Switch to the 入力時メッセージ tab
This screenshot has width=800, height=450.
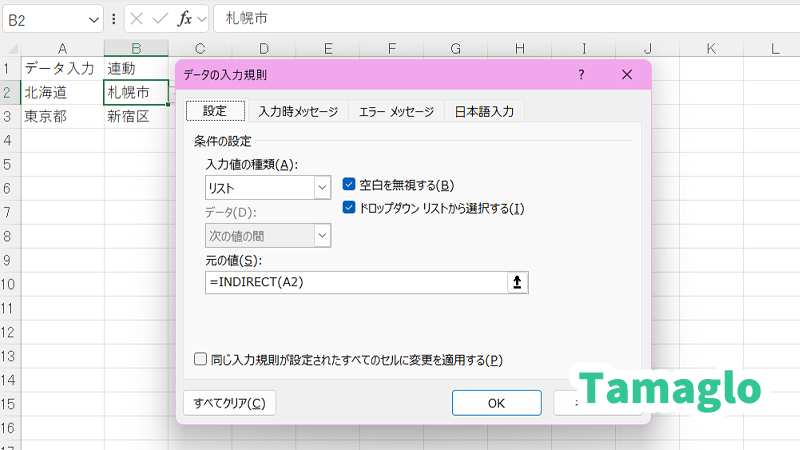(x=297, y=112)
